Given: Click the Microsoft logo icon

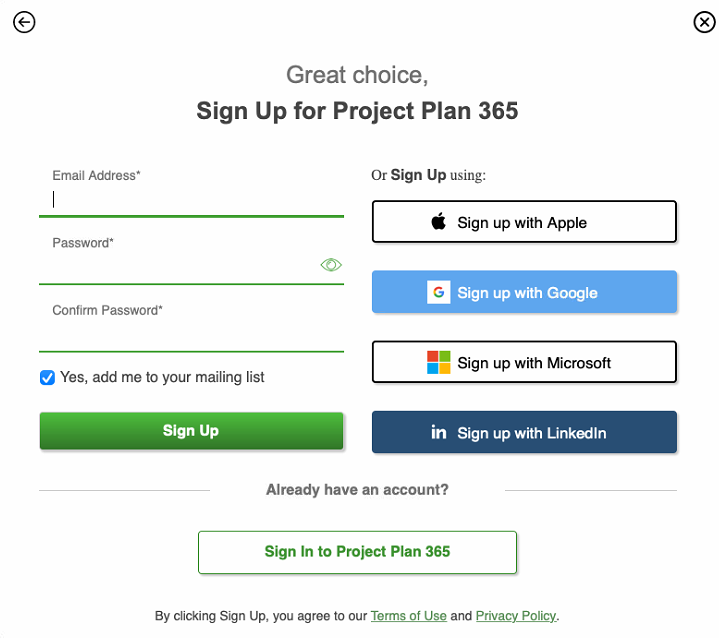Looking at the screenshot, I should pos(438,362).
